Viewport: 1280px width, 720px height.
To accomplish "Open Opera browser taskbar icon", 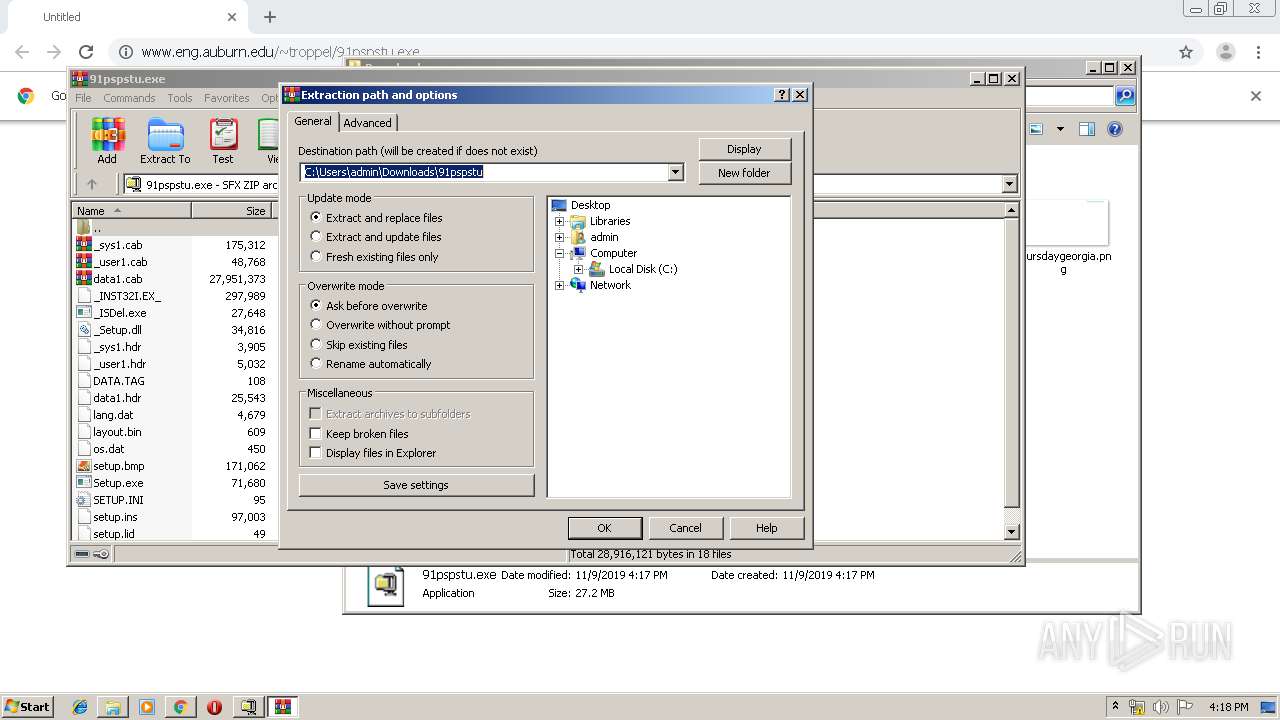I will pyautogui.click(x=214, y=707).
